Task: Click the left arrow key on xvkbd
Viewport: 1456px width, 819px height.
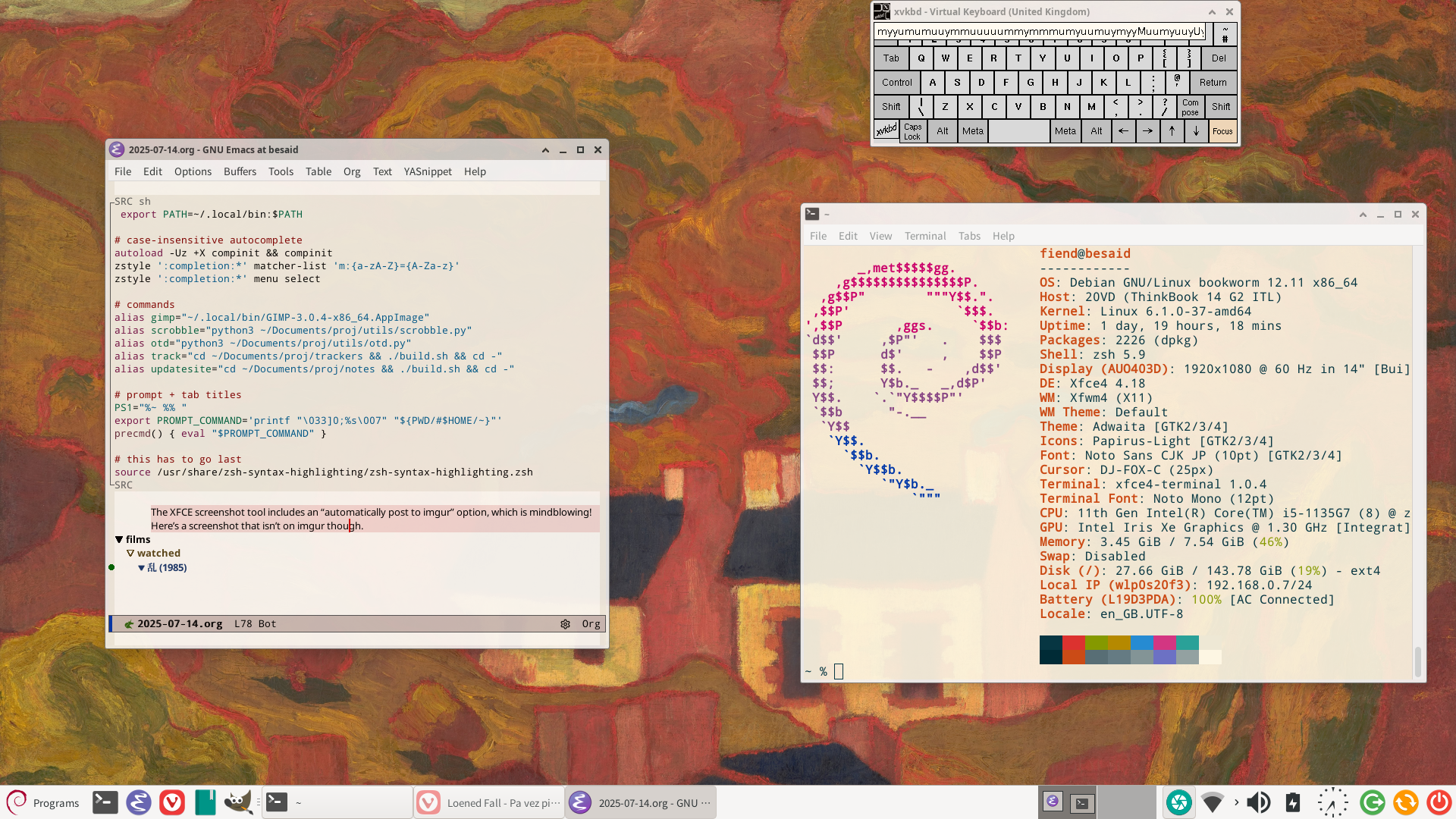Action: (x=1123, y=131)
